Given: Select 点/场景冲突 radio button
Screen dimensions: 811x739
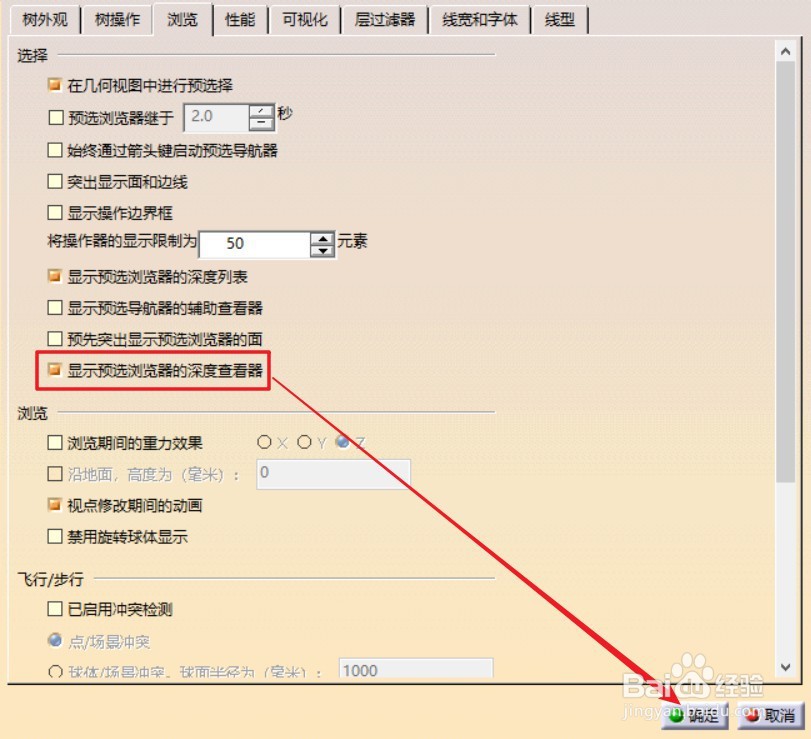Looking at the screenshot, I should 55,640.
